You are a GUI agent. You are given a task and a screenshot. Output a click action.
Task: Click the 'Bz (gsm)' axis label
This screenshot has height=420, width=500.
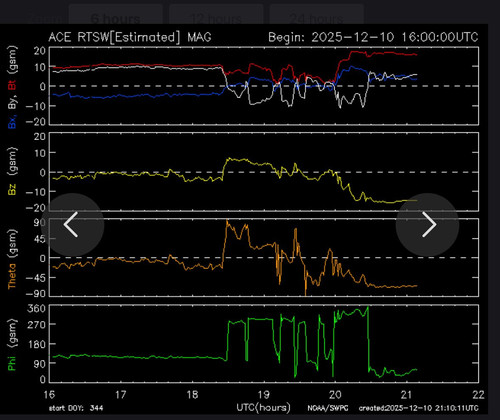point(12,171)
